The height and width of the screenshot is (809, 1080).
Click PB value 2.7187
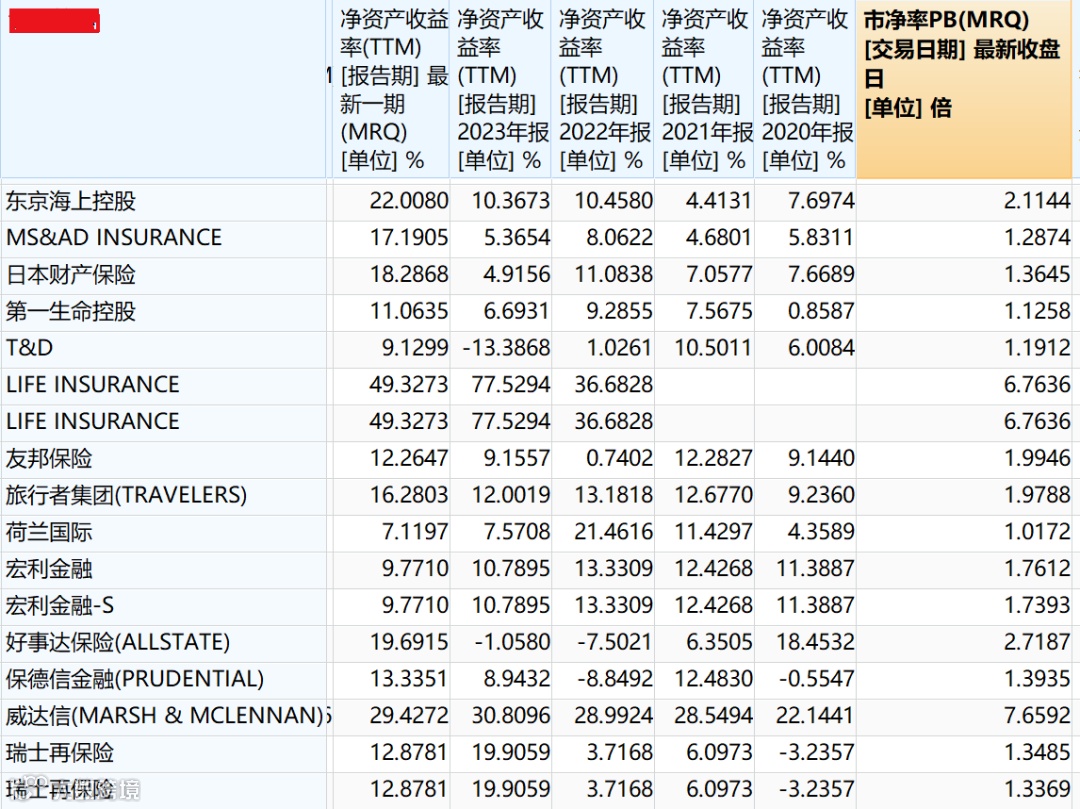(1037, 642)
